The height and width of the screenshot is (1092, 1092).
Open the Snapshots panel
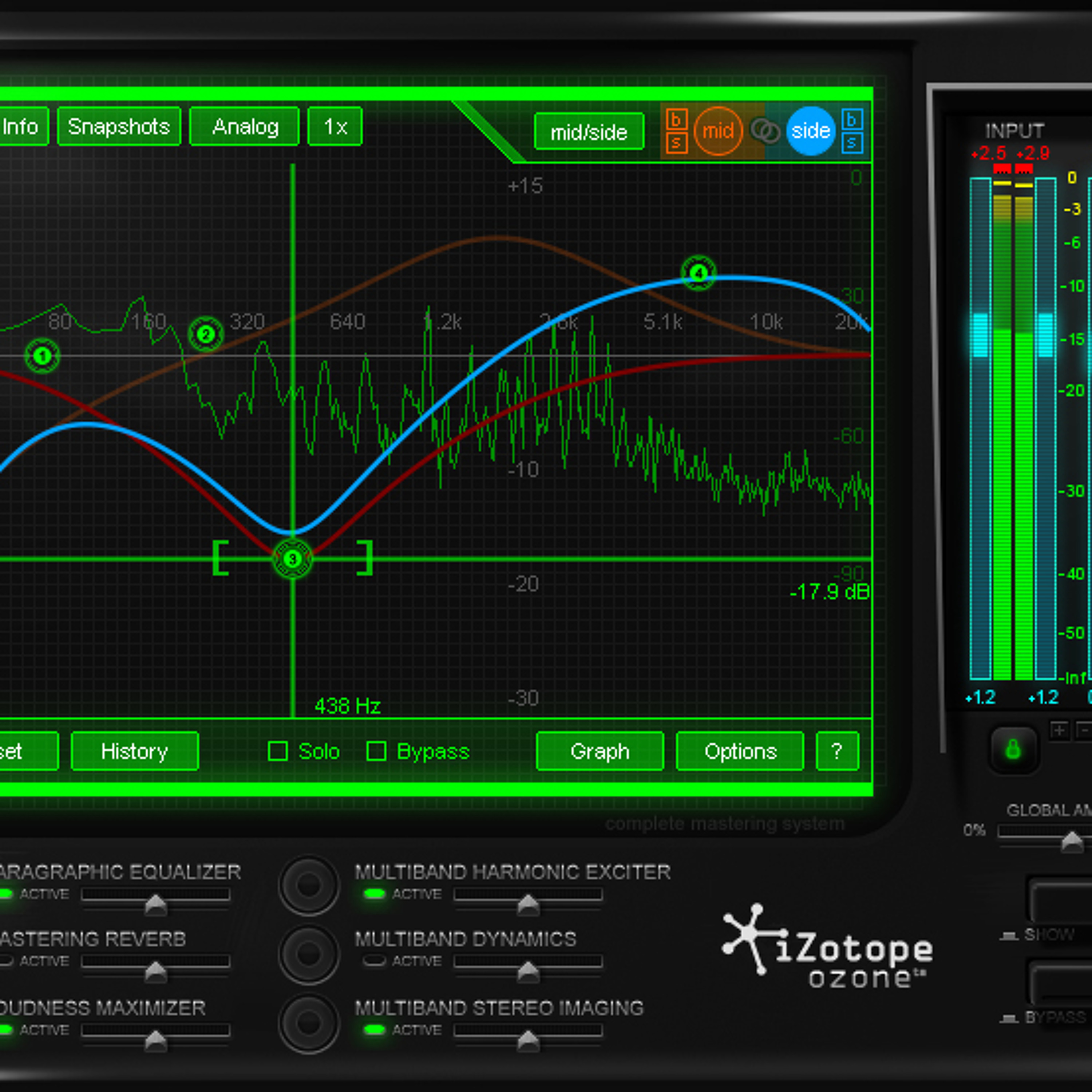pos(119,127)
